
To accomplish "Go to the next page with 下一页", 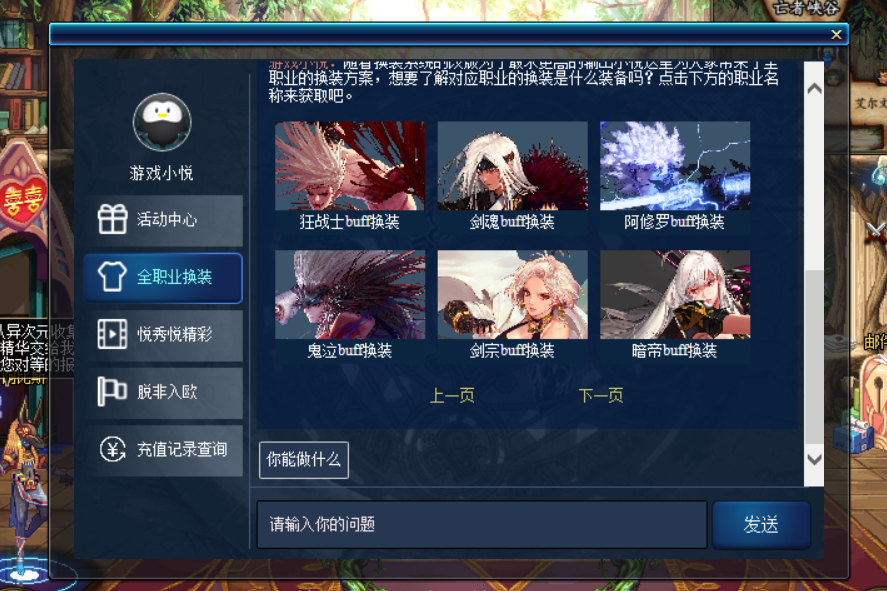I will 600,395.
